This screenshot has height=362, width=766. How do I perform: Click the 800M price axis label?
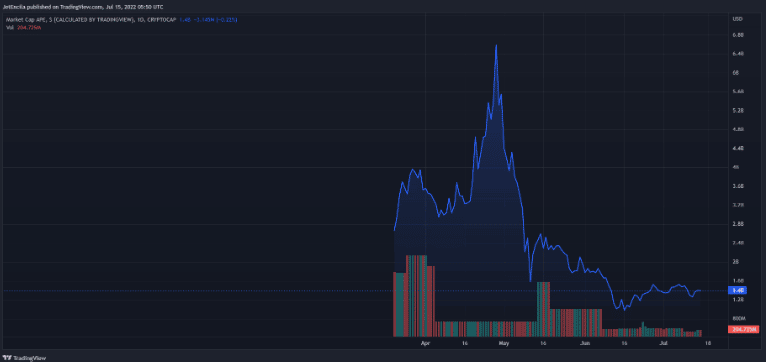pos(738,319)
